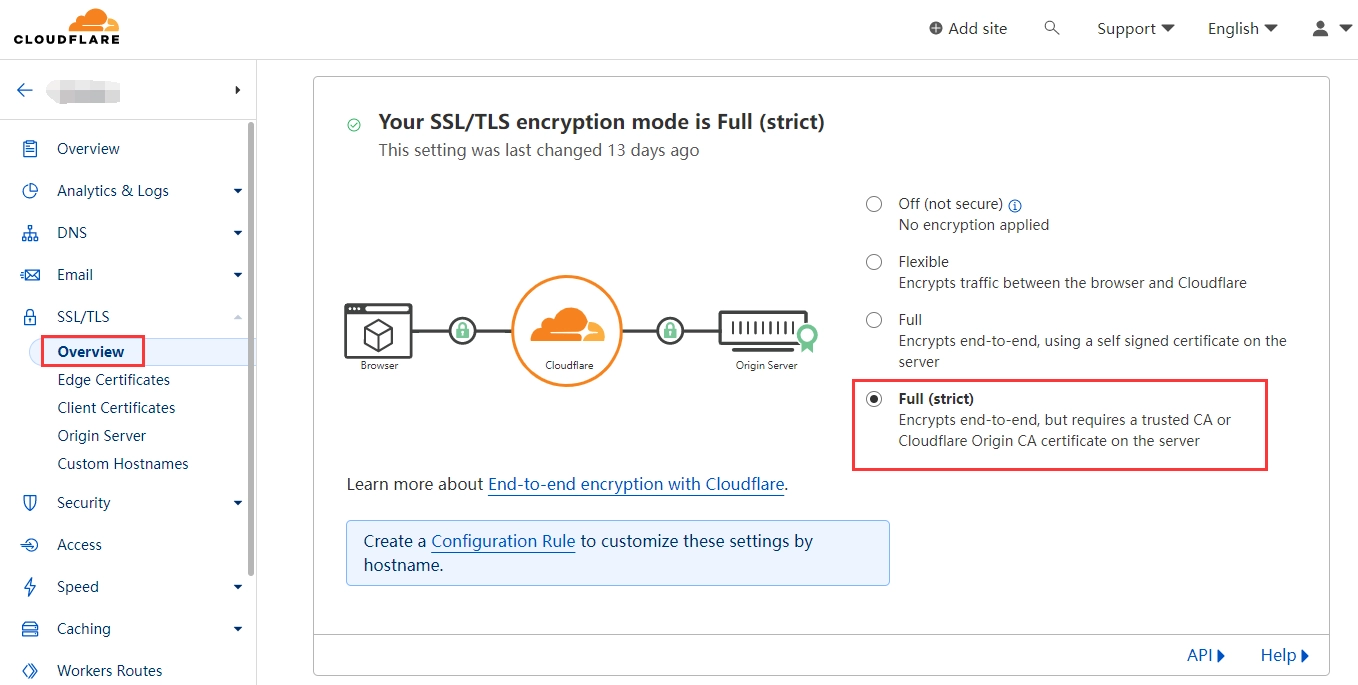Viewport: 1358px width, 685px height.
Task: Click the DNS sidebar icon
Action: pyautogui.click(x=30, y=232)
